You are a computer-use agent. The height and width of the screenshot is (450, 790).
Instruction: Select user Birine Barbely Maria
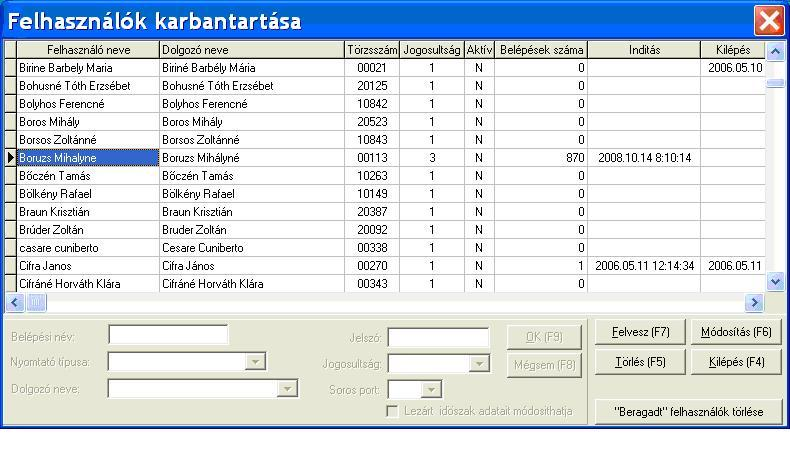click(x=88, y=68)
